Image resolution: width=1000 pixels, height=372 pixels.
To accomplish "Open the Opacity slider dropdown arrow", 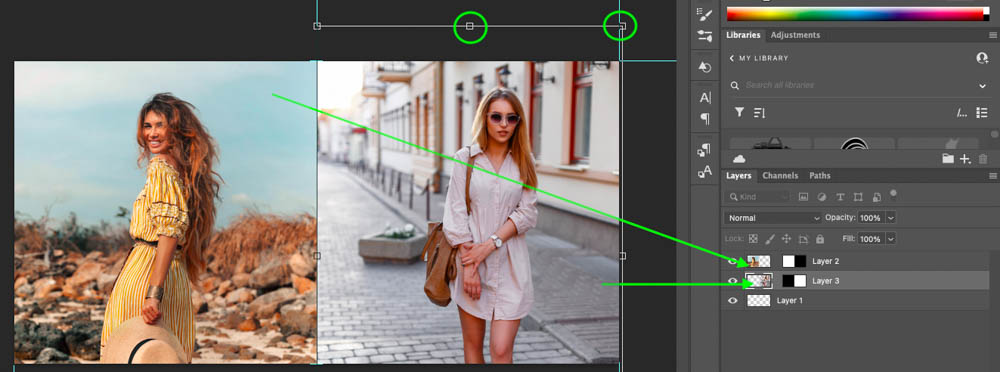I will point(890,218).
